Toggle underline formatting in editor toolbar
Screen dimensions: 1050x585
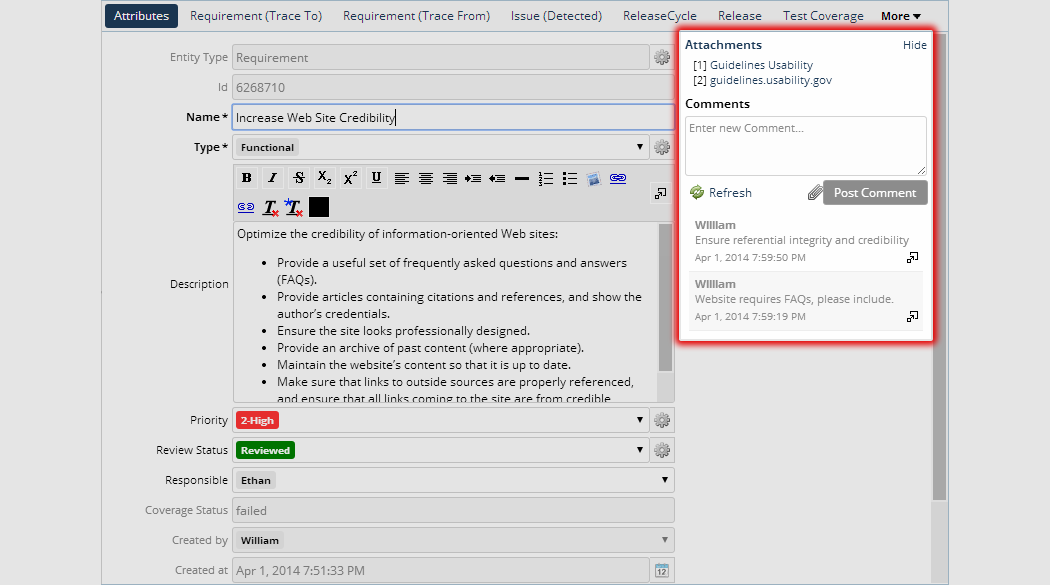click(376, 178)
